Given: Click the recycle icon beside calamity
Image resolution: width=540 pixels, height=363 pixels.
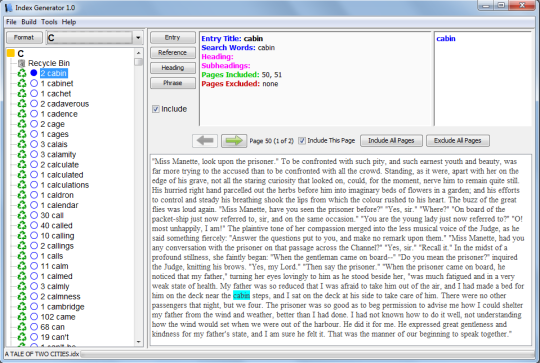Looking at the screenshot, I should [x=22, y=154].
